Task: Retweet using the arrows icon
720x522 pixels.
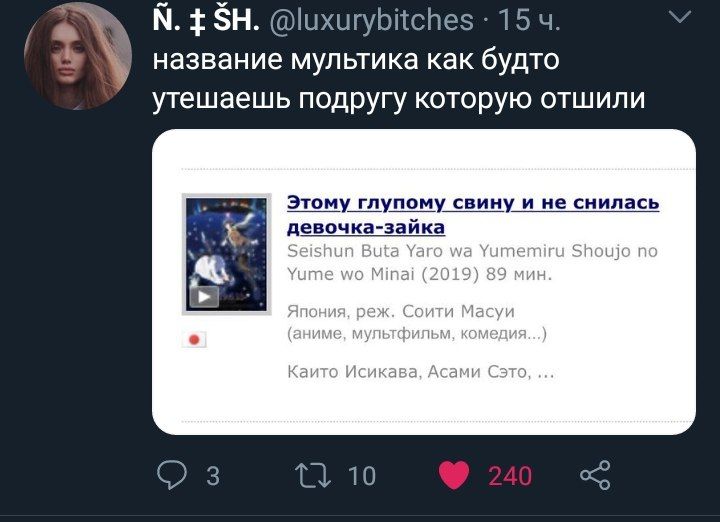Action: [x=313, y=475]
